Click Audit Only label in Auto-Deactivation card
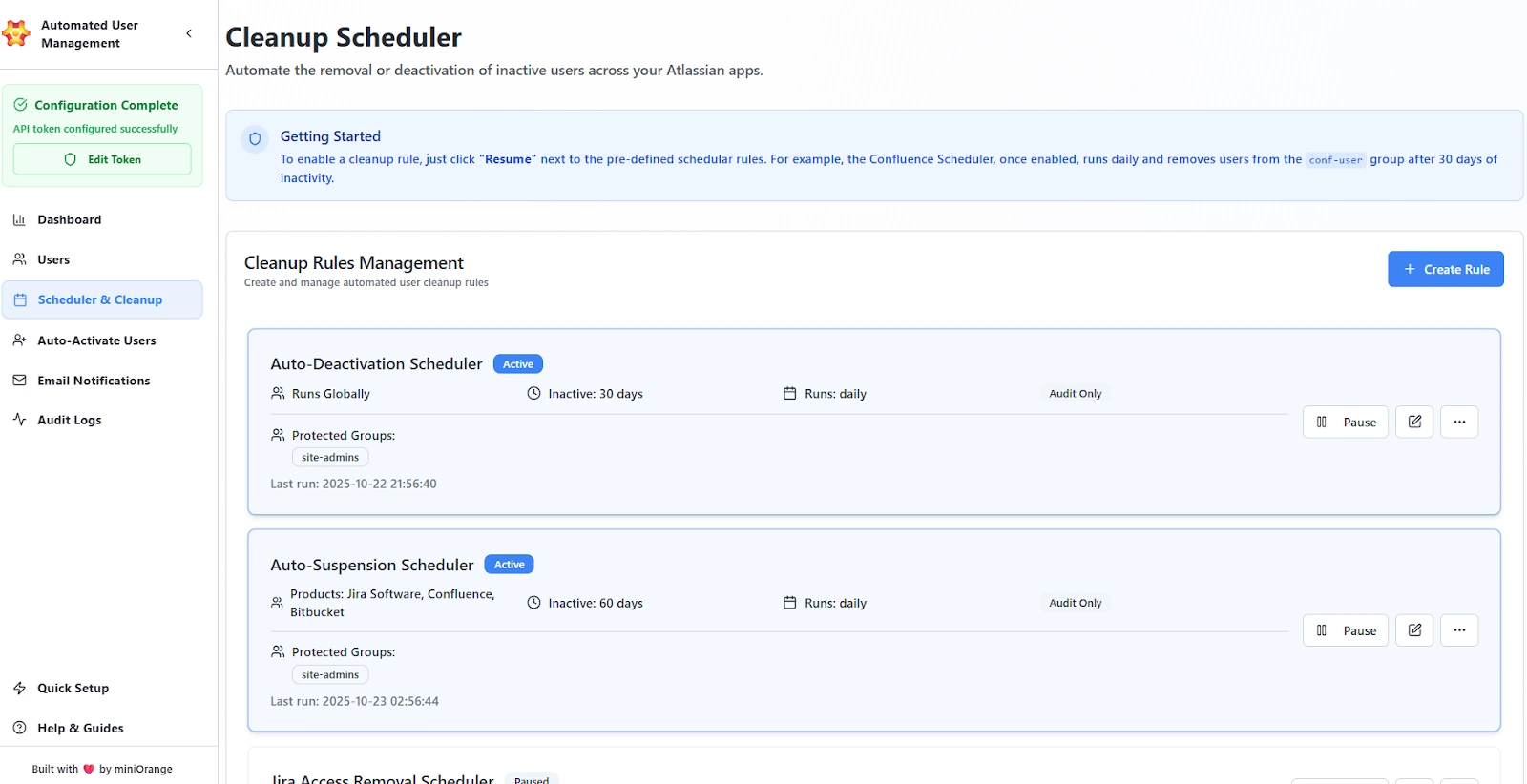This screenshot has width=1527, height=784. 1076,394
